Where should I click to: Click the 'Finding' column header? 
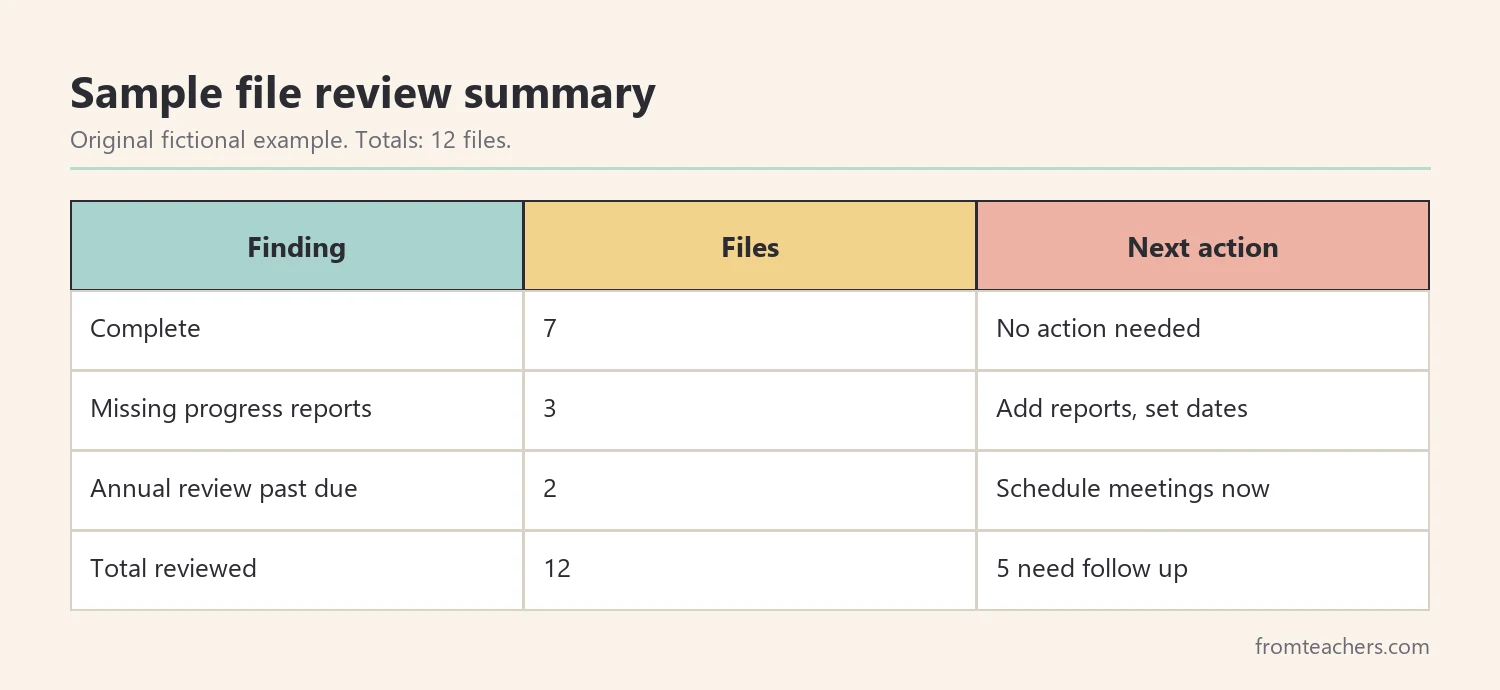tap(297, 246)
